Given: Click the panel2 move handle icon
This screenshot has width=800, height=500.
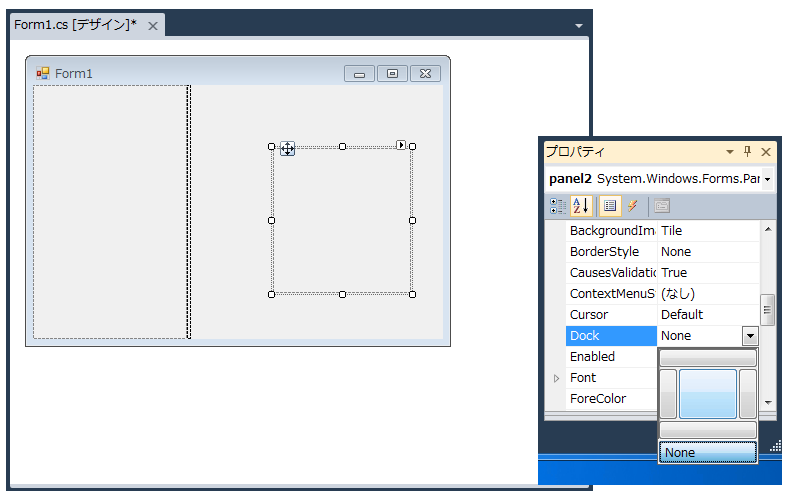Looking at the screenshot, I should 287,148.
